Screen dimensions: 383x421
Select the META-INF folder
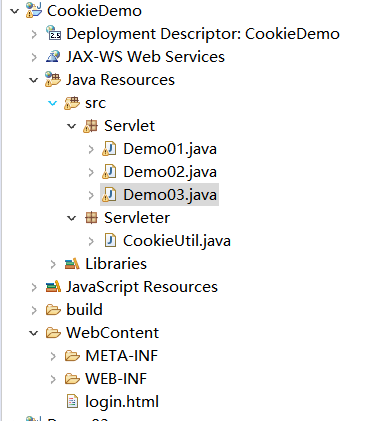click(121, 356)
